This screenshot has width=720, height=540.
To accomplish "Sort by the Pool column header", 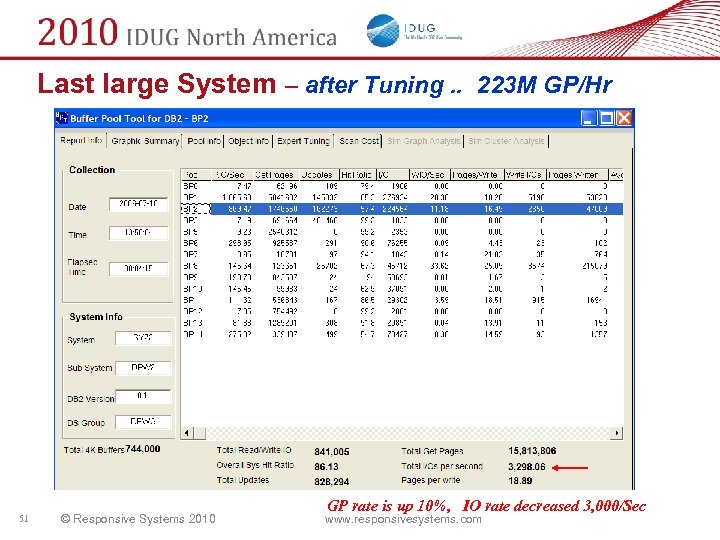I will click(x=196, y=175).
